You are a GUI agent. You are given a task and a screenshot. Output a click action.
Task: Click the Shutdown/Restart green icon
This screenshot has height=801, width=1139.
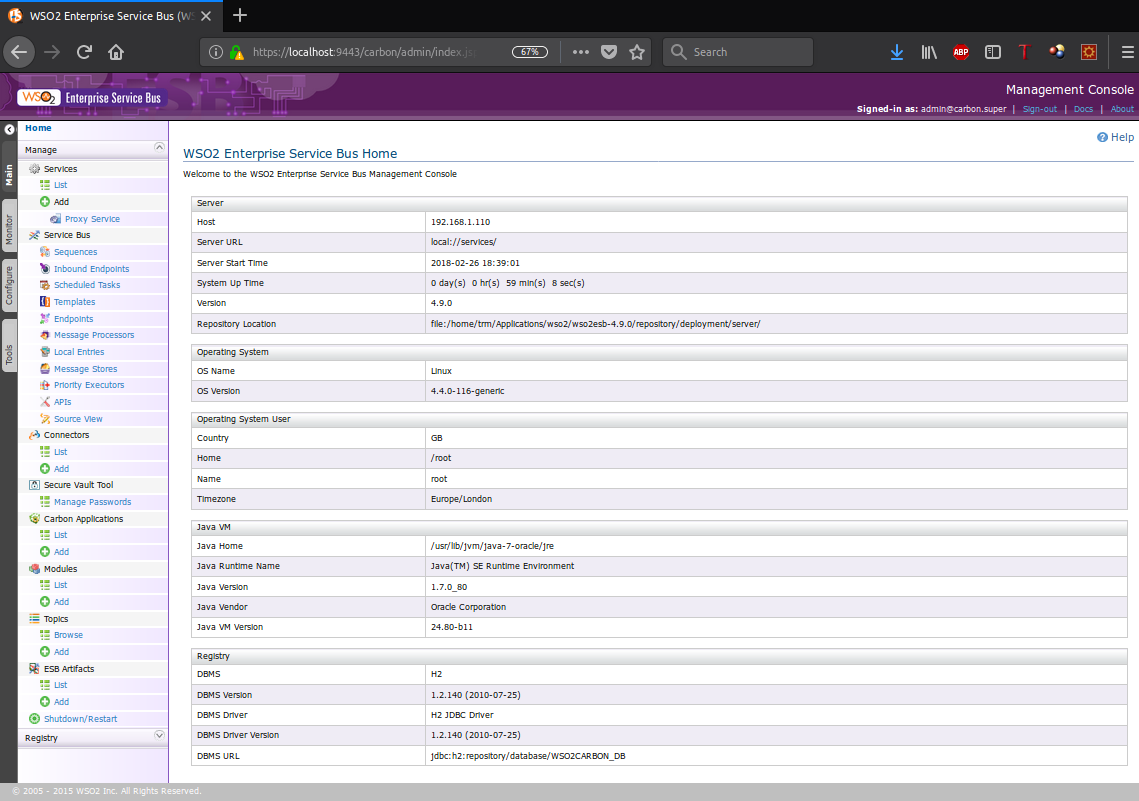[x=35, y=718]
